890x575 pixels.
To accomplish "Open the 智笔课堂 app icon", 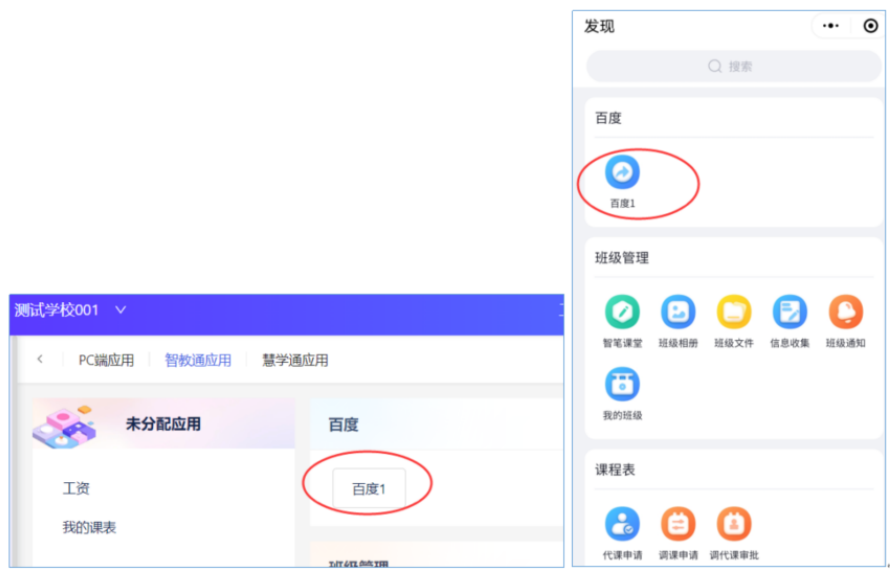I will click(x=622, y=312).
